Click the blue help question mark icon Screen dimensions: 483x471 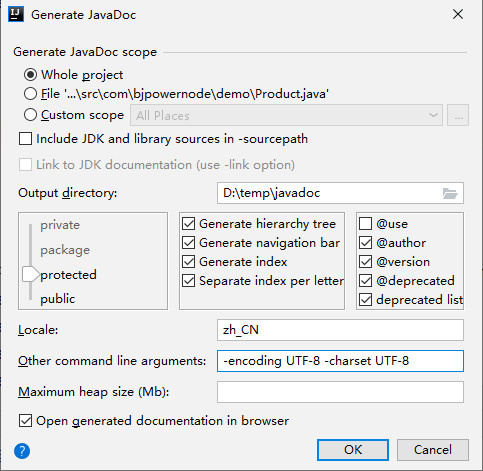coord(22,451)
